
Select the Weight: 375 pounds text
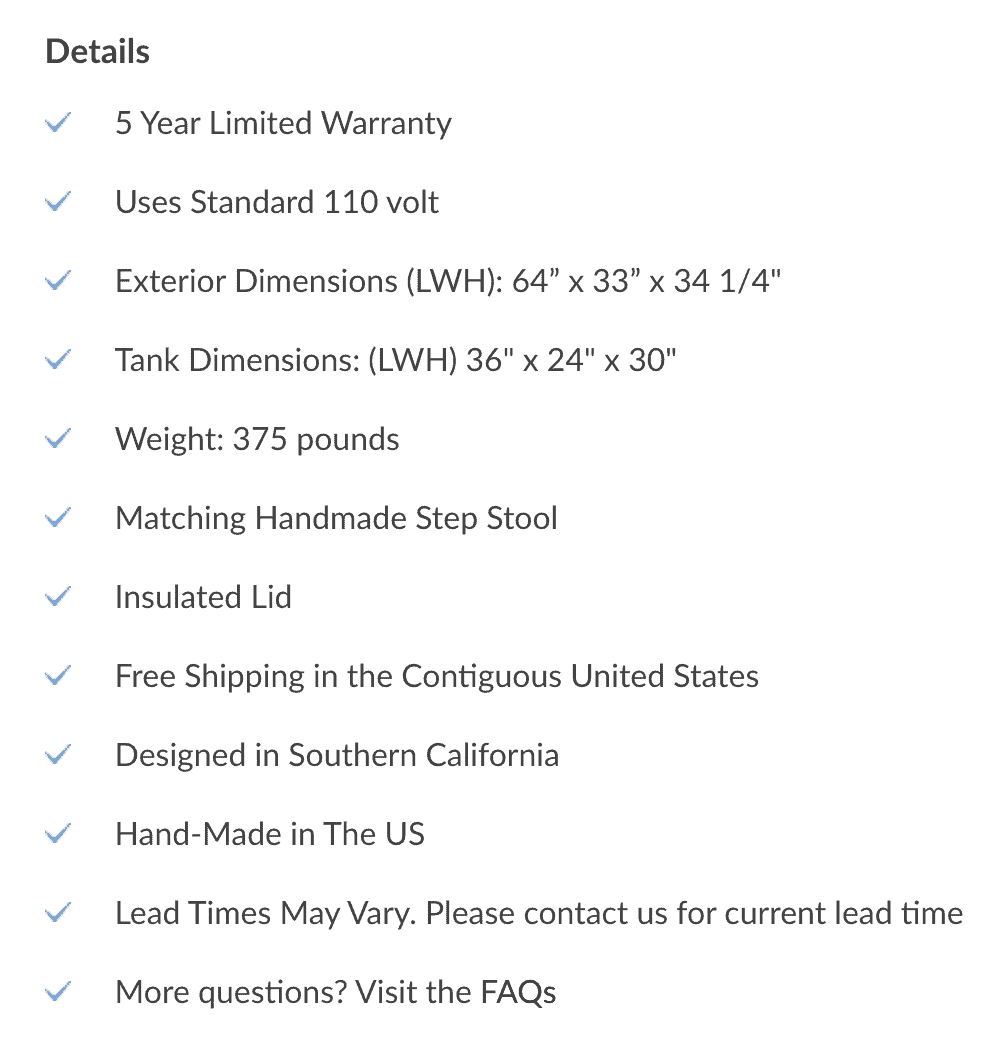click(257, 440)
